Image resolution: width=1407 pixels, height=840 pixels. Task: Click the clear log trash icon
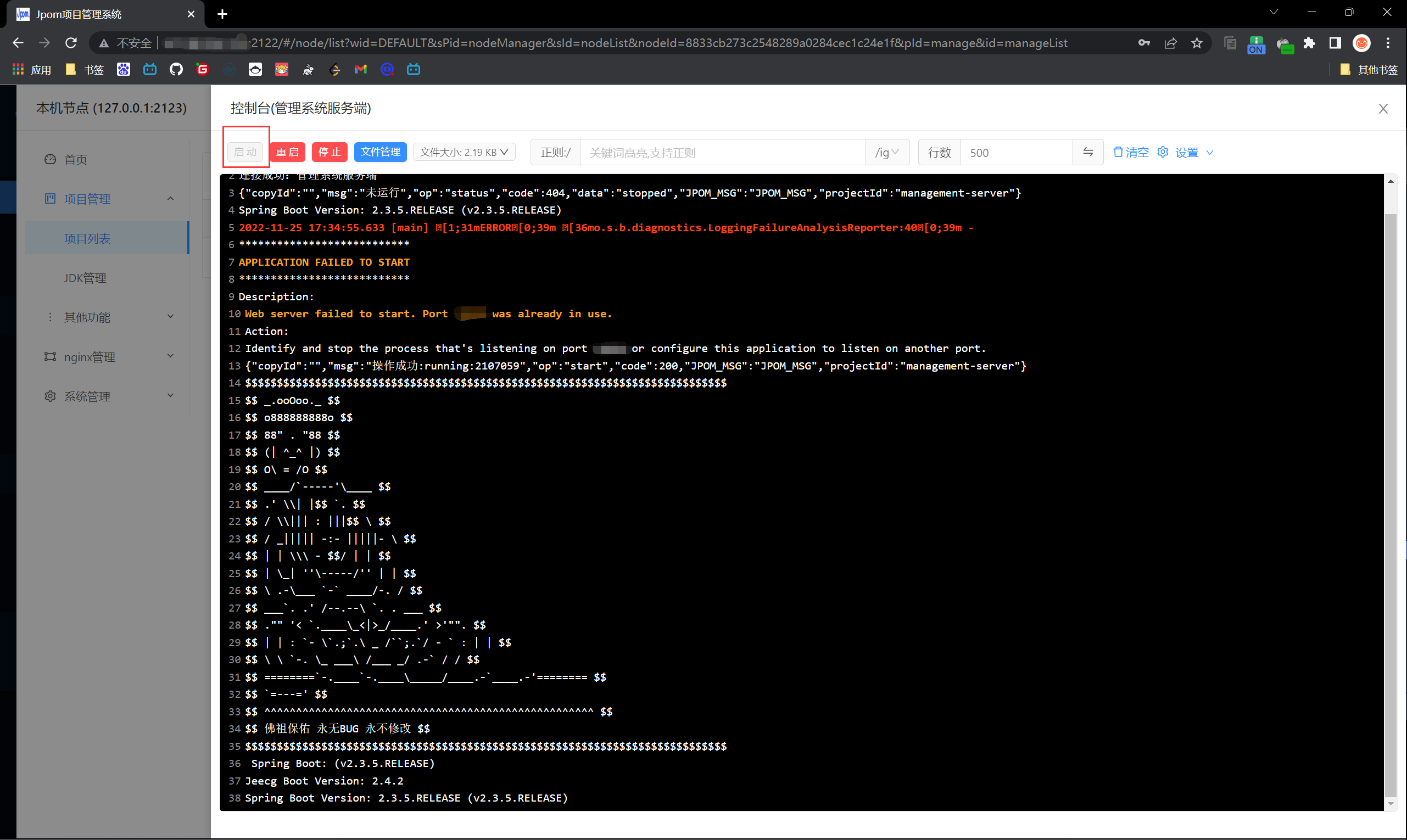coord(1118,152)
